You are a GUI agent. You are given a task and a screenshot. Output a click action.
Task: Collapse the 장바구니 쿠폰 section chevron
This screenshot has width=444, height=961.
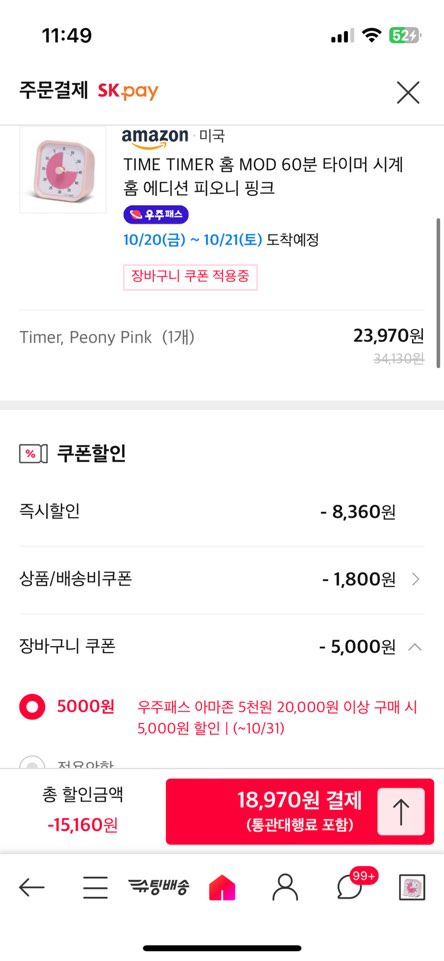click(415, 646)
